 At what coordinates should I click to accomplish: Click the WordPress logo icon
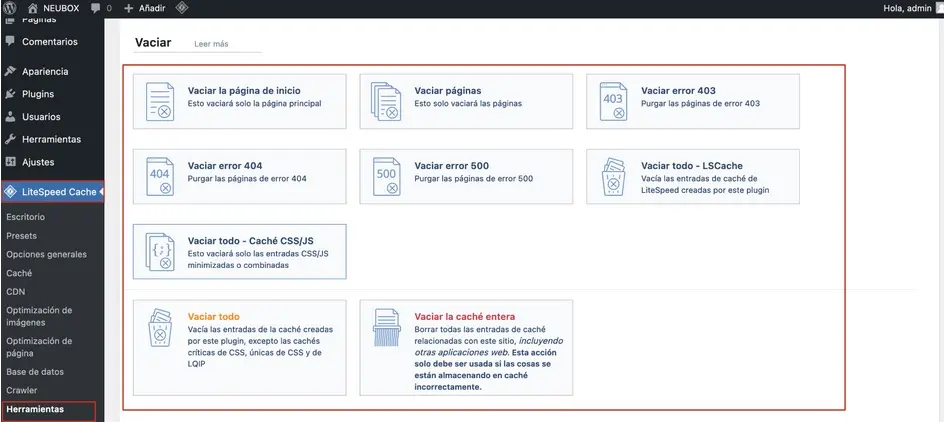click(x=10, y=8)
